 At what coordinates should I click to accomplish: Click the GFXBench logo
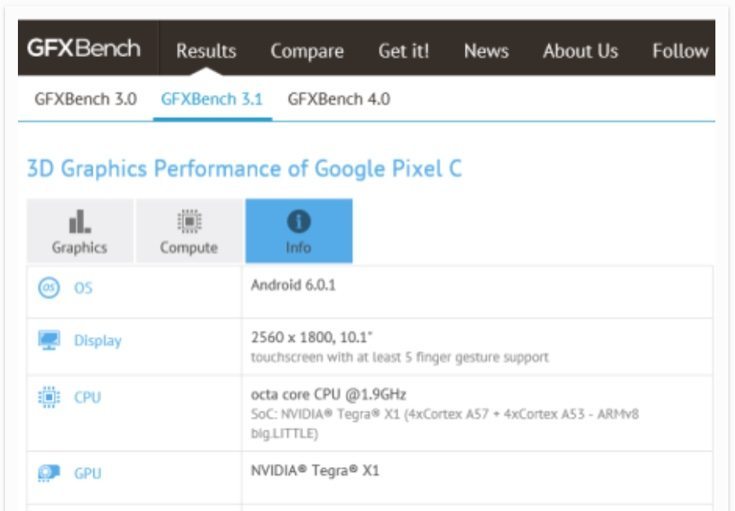coord(83,48)
